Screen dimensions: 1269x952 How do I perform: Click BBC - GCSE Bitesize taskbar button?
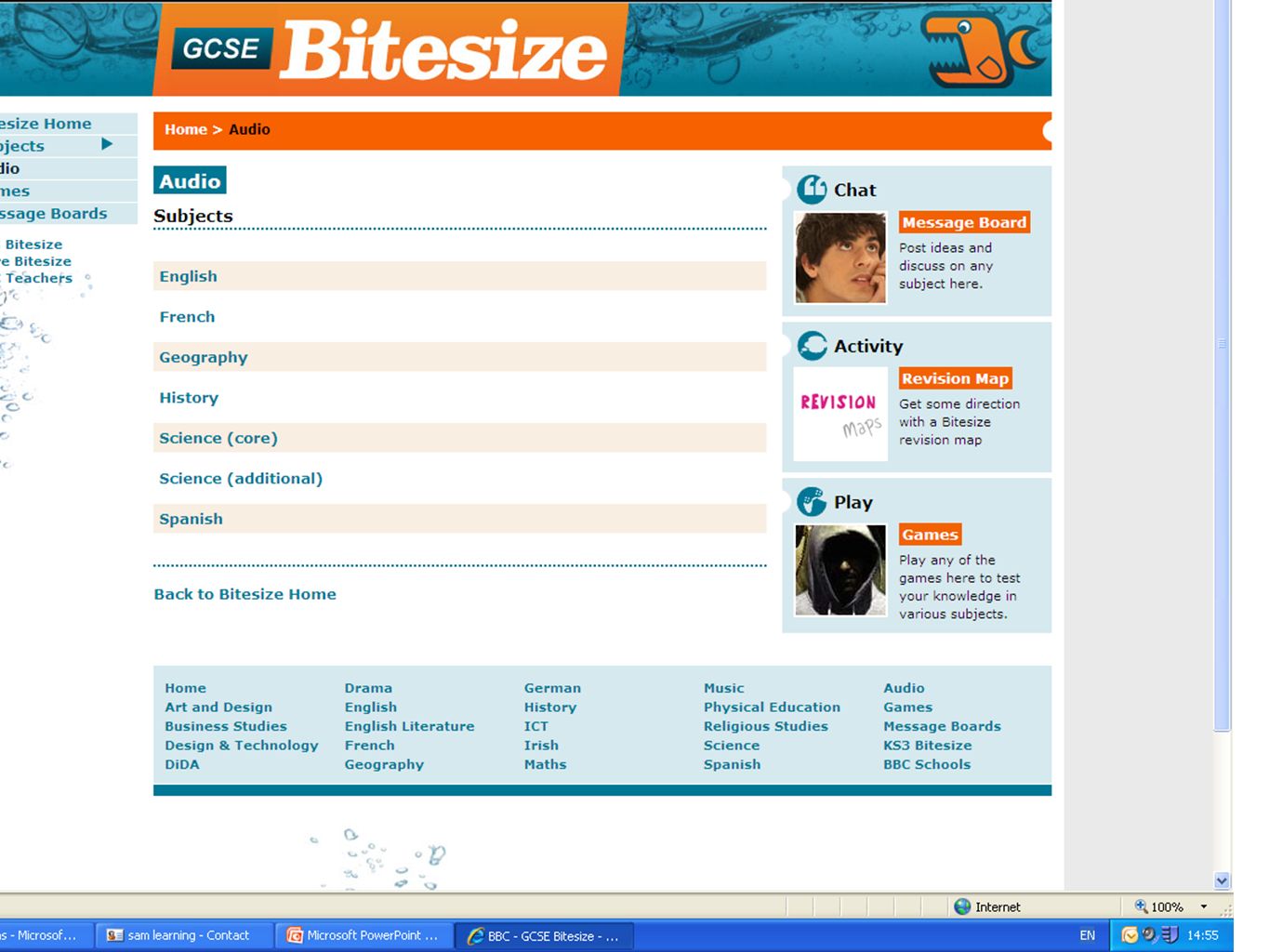[545, 935]
